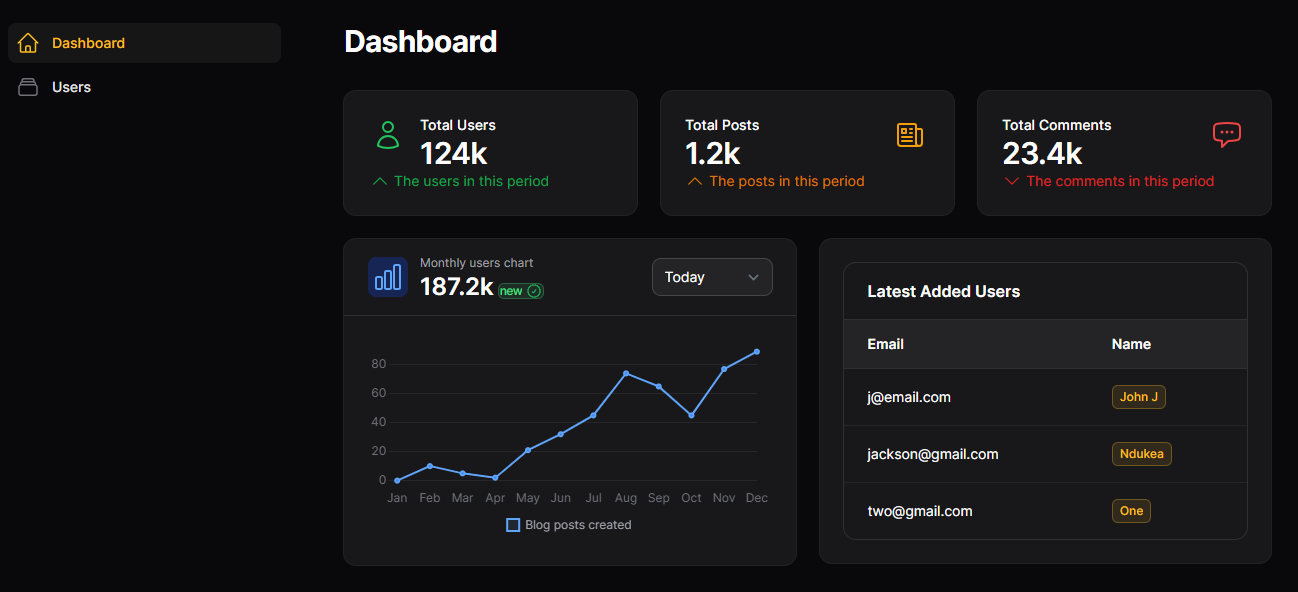Open the Today period dropdown
The image size is (1298, 592).
click(711, 277)
